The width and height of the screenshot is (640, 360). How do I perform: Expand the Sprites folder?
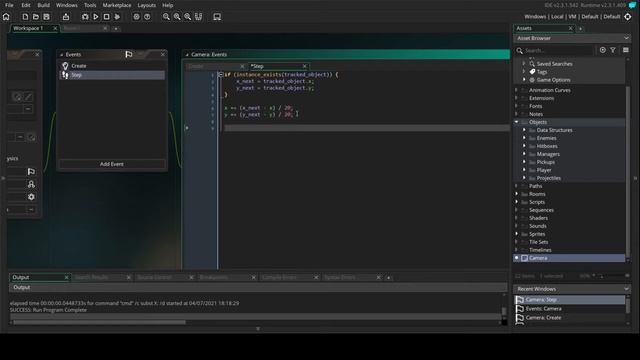click(x=516, y=234)
